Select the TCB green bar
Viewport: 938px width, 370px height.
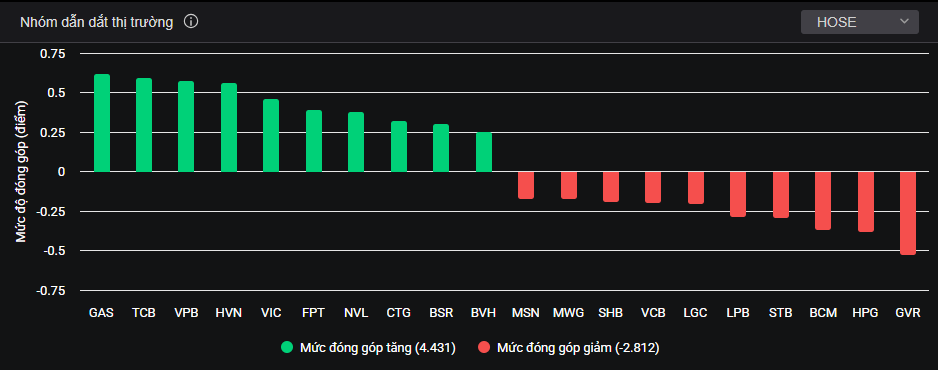(144, 125)
